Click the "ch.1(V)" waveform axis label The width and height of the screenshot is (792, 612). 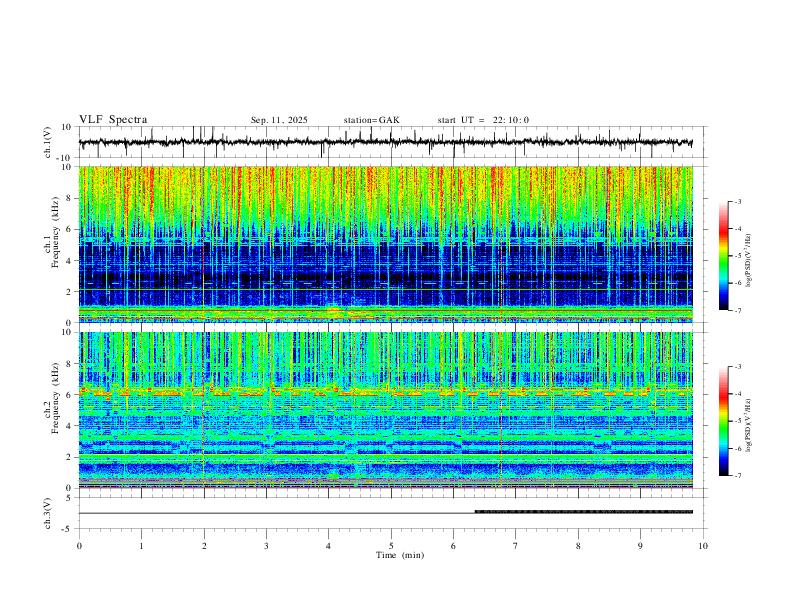click(x=48, y=142)
